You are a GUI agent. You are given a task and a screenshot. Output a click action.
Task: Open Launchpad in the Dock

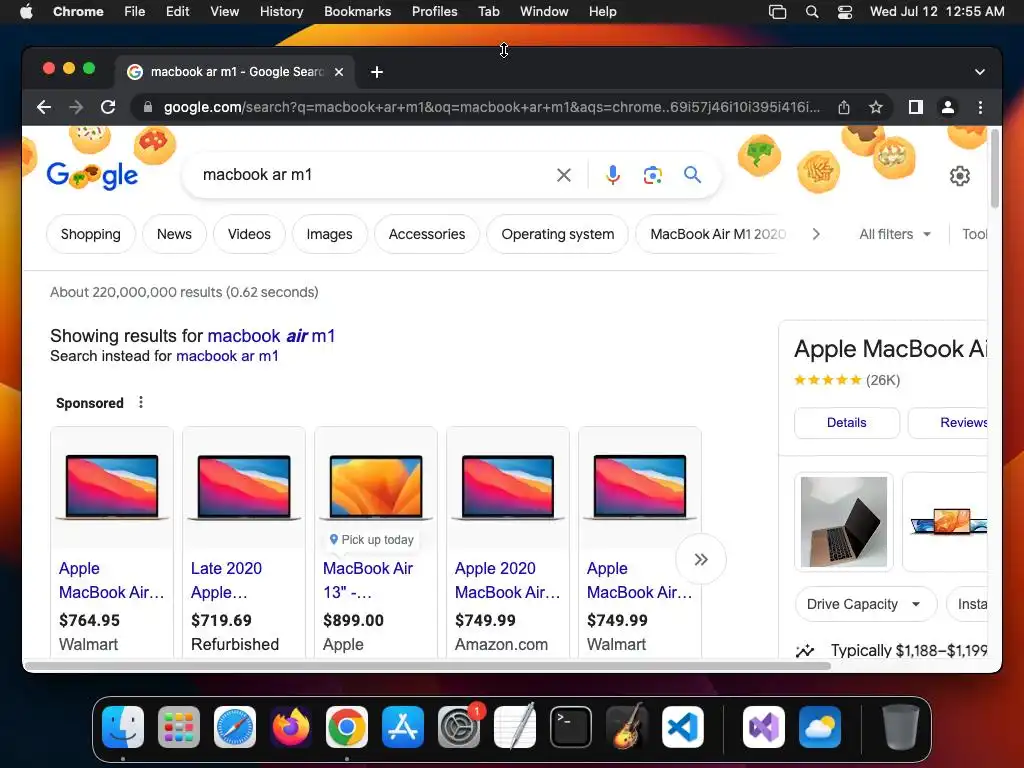[x=179, y=727]
